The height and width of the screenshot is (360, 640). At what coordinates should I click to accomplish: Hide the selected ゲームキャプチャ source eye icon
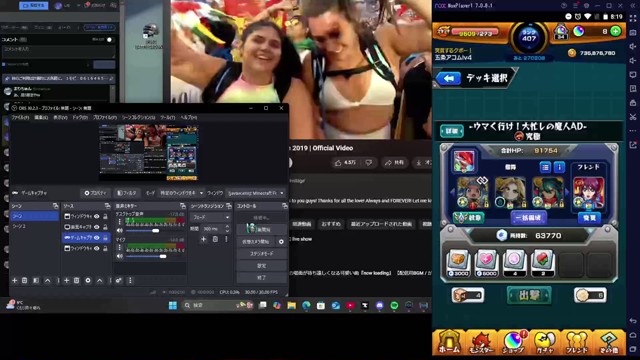coord(97,238)
